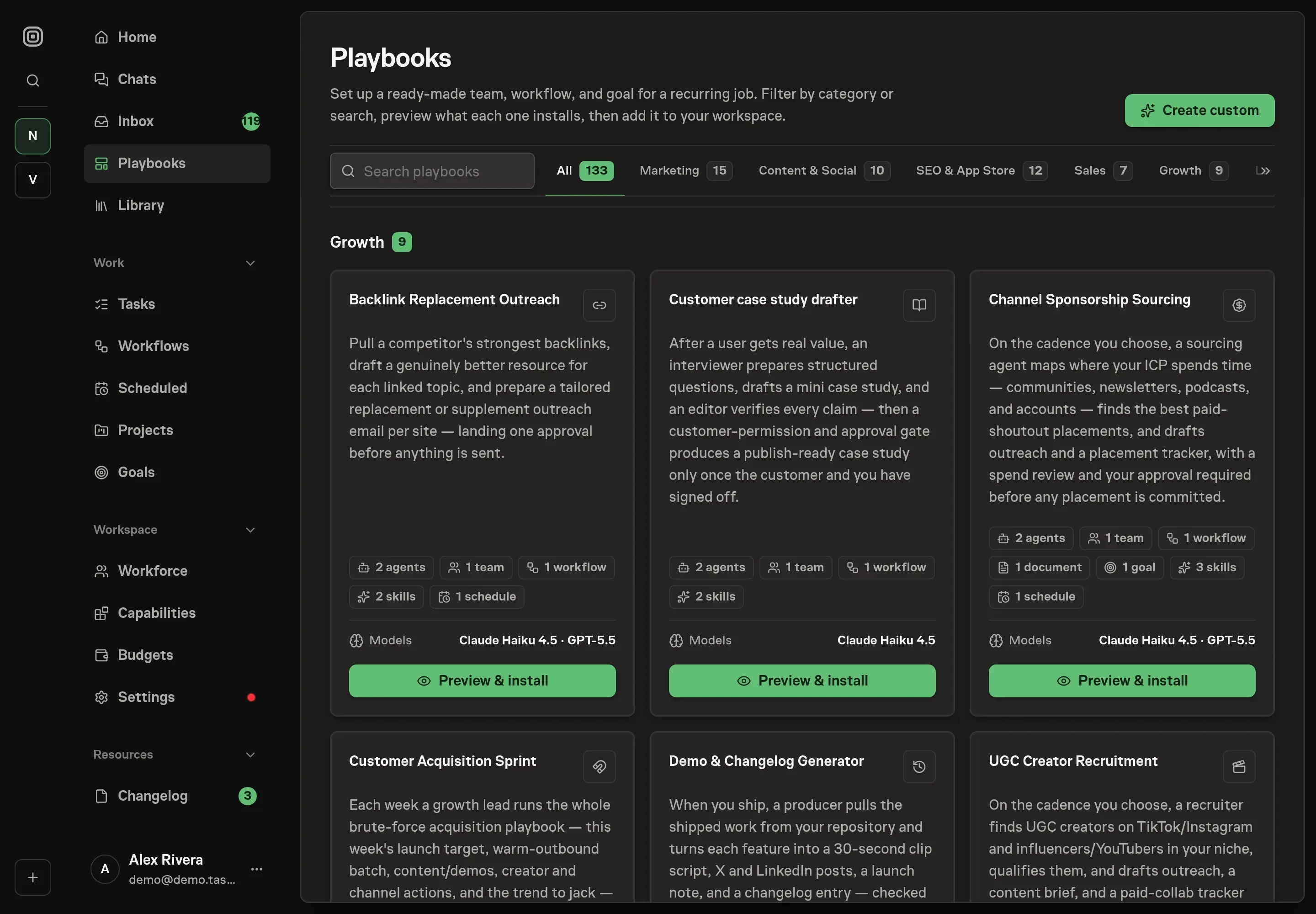Open Library in the sidebar
The height and width of the screenshot is (914, 1316).
coord(177,205)
